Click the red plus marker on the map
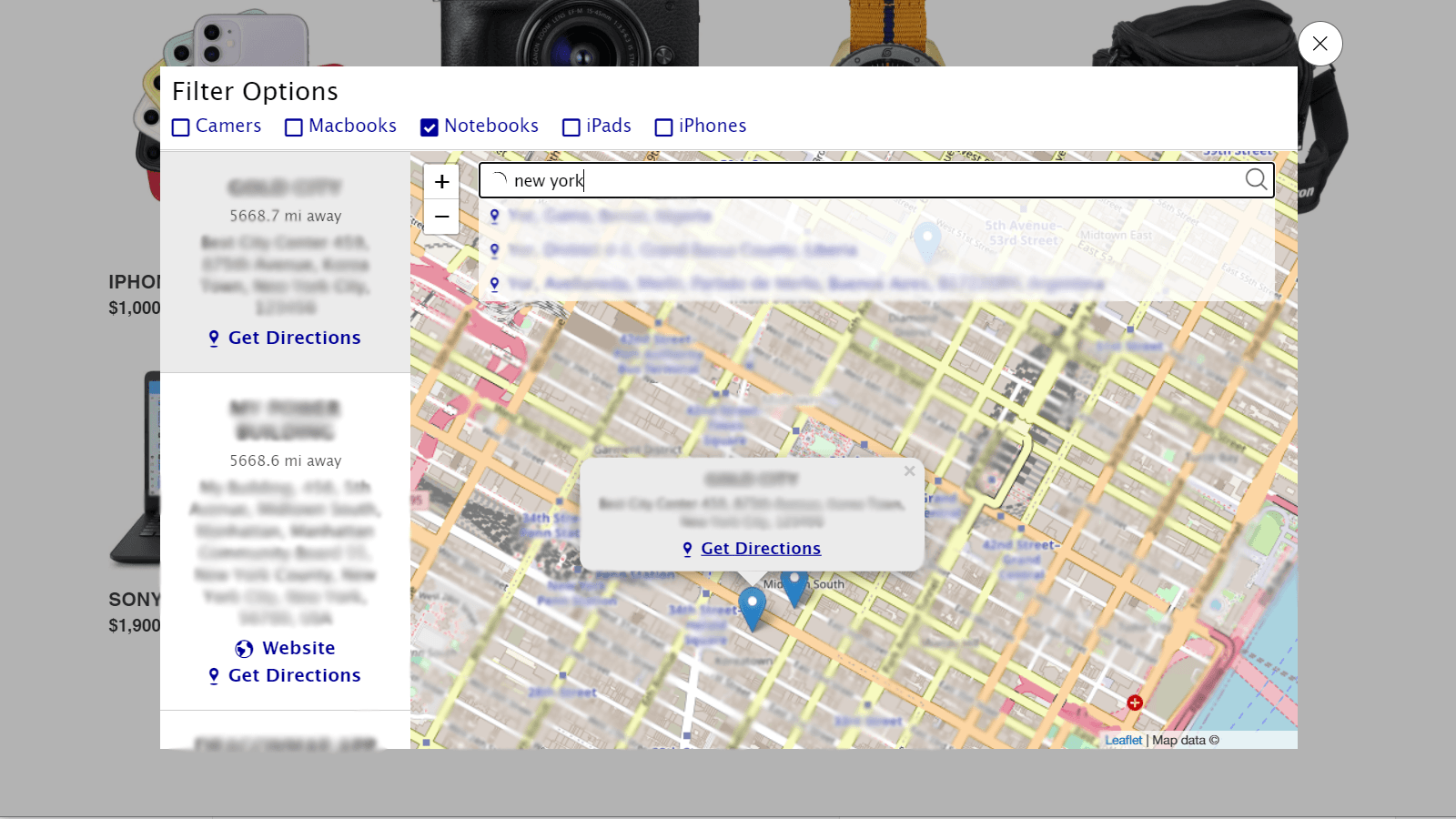 [1134, 703]
